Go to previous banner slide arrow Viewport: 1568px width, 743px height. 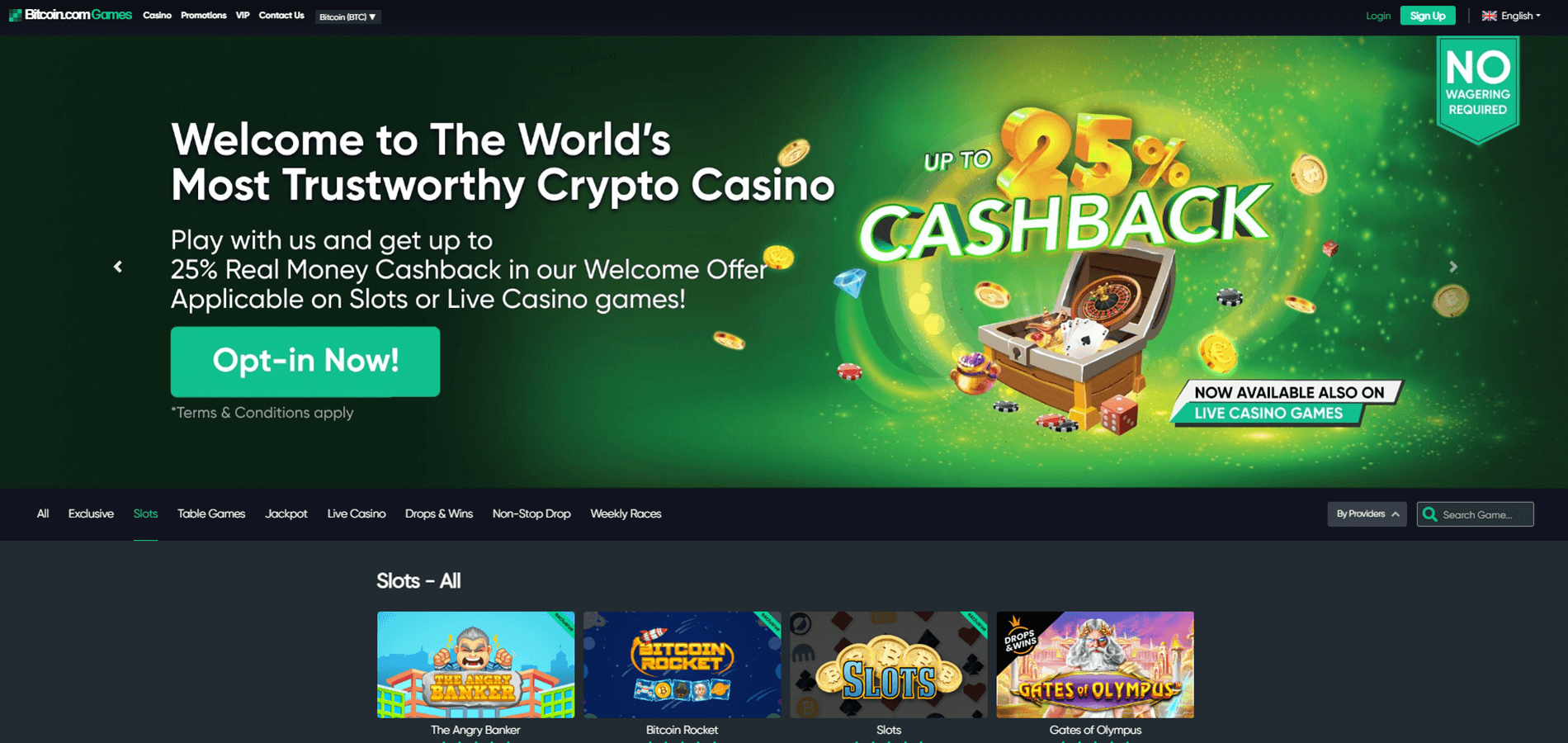point(118,267)
